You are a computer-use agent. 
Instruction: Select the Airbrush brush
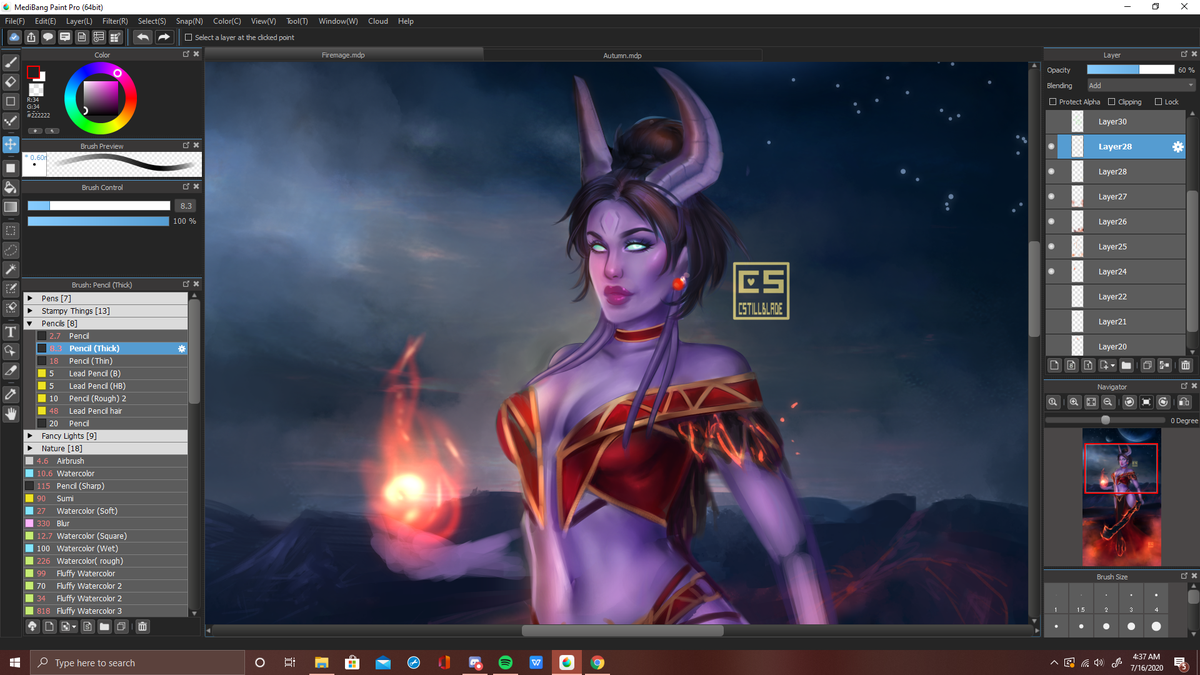[105, 461]
